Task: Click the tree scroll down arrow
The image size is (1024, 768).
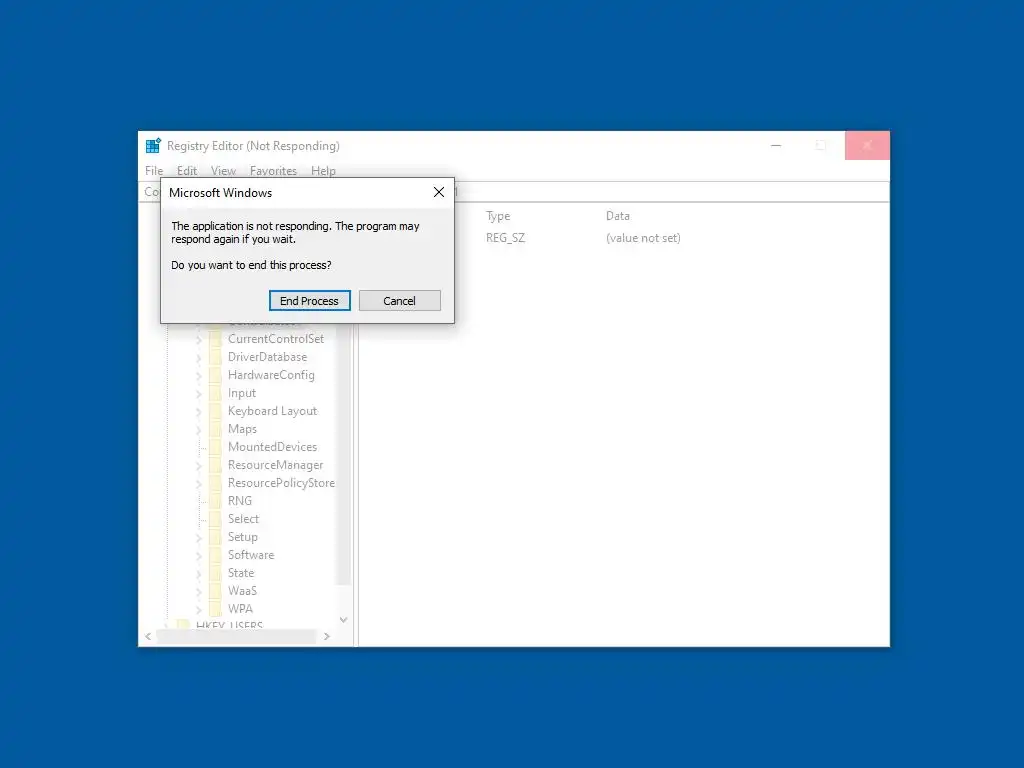Action: click(x=344, y=620)
